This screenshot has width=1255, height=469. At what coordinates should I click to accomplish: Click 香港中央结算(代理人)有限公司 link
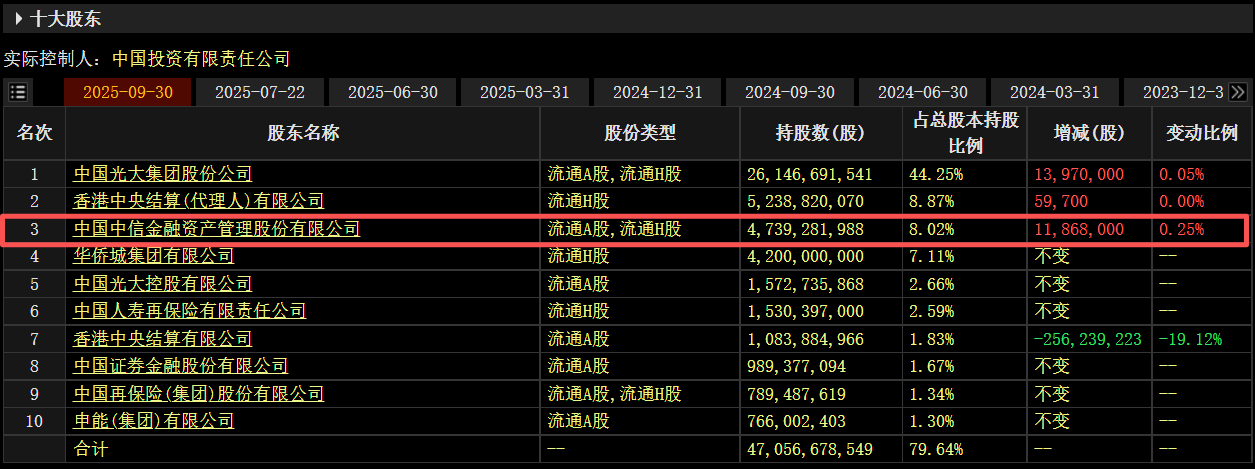click(x=199, y=201)
